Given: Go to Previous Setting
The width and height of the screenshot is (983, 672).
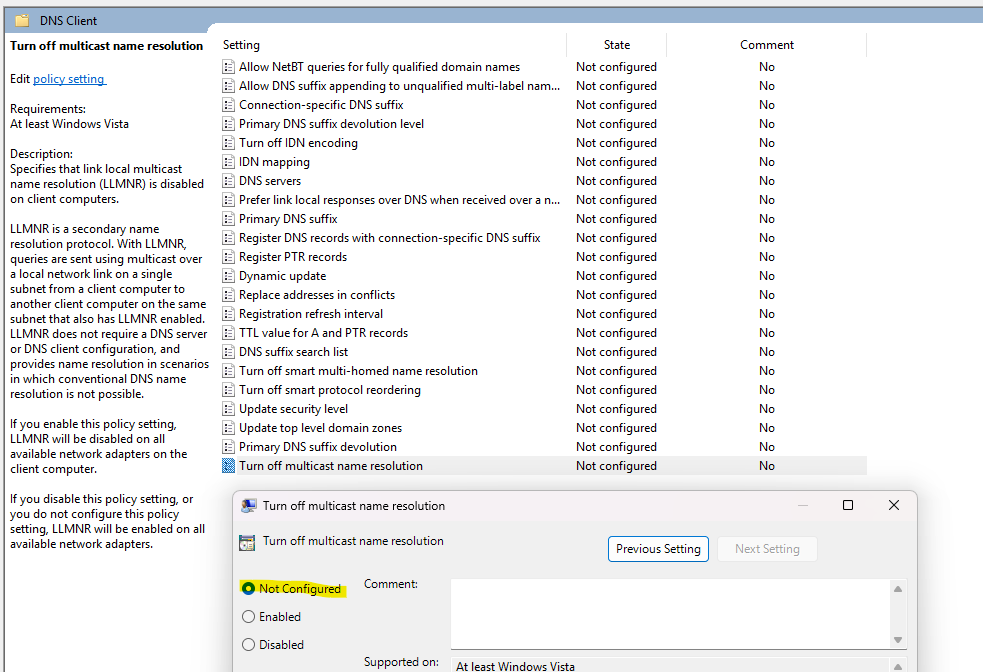Looking at the screenshot, I should click(x=658, y=549).
